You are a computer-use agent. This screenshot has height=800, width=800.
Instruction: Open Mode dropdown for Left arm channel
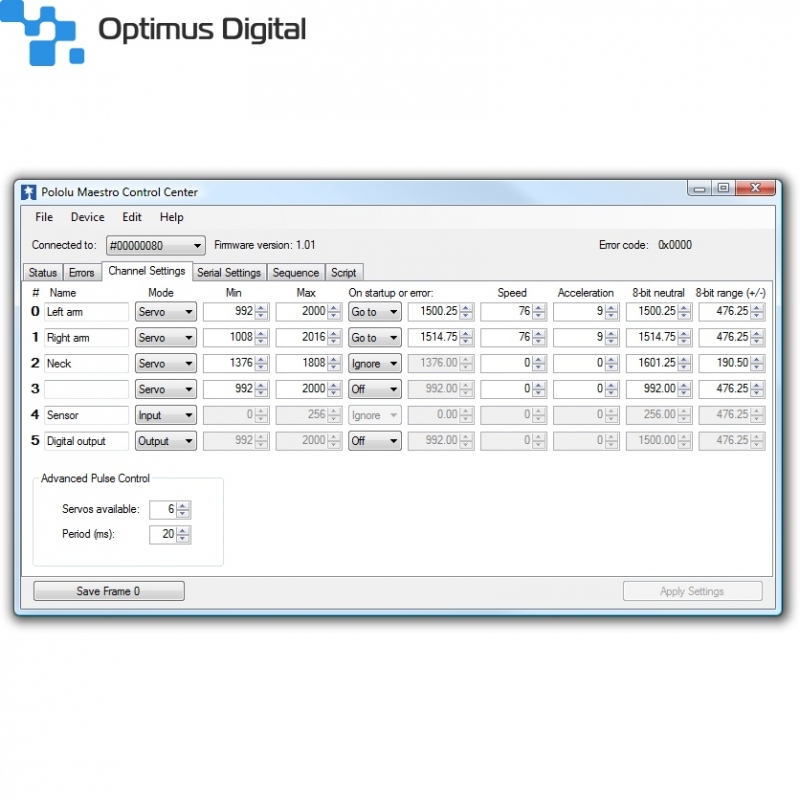point(166,312)
